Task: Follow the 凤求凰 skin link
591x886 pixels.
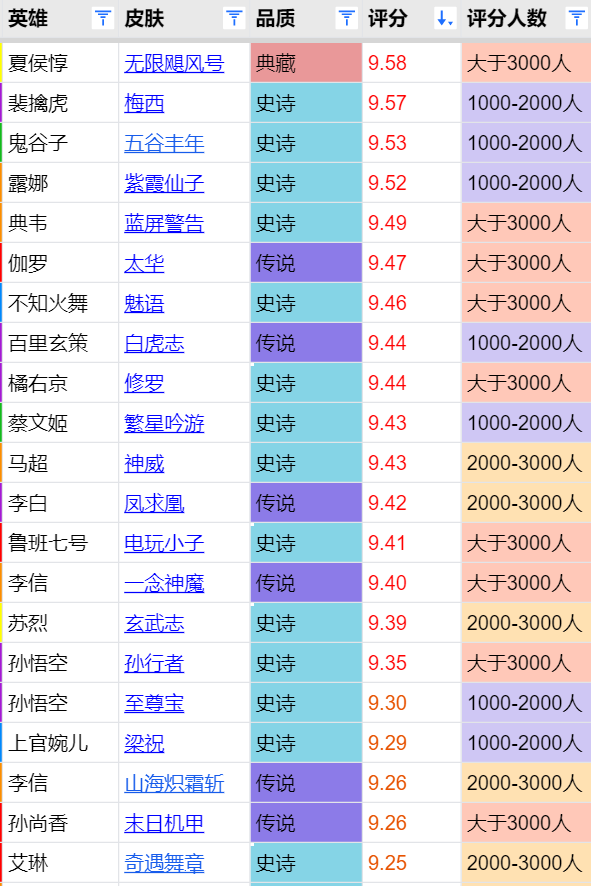Action: coord(154,503)
